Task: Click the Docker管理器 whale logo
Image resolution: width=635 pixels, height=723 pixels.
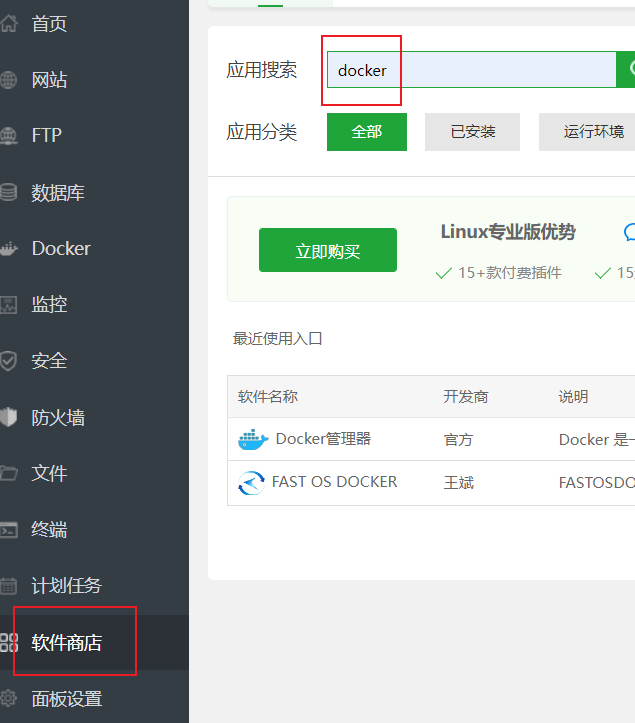Action: click(x=253, y=439)
